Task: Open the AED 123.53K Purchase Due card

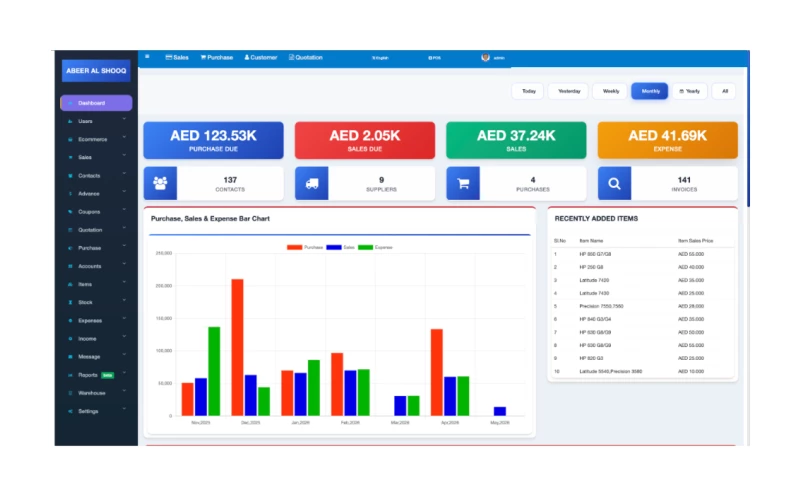Action: (x=213, y=140)
